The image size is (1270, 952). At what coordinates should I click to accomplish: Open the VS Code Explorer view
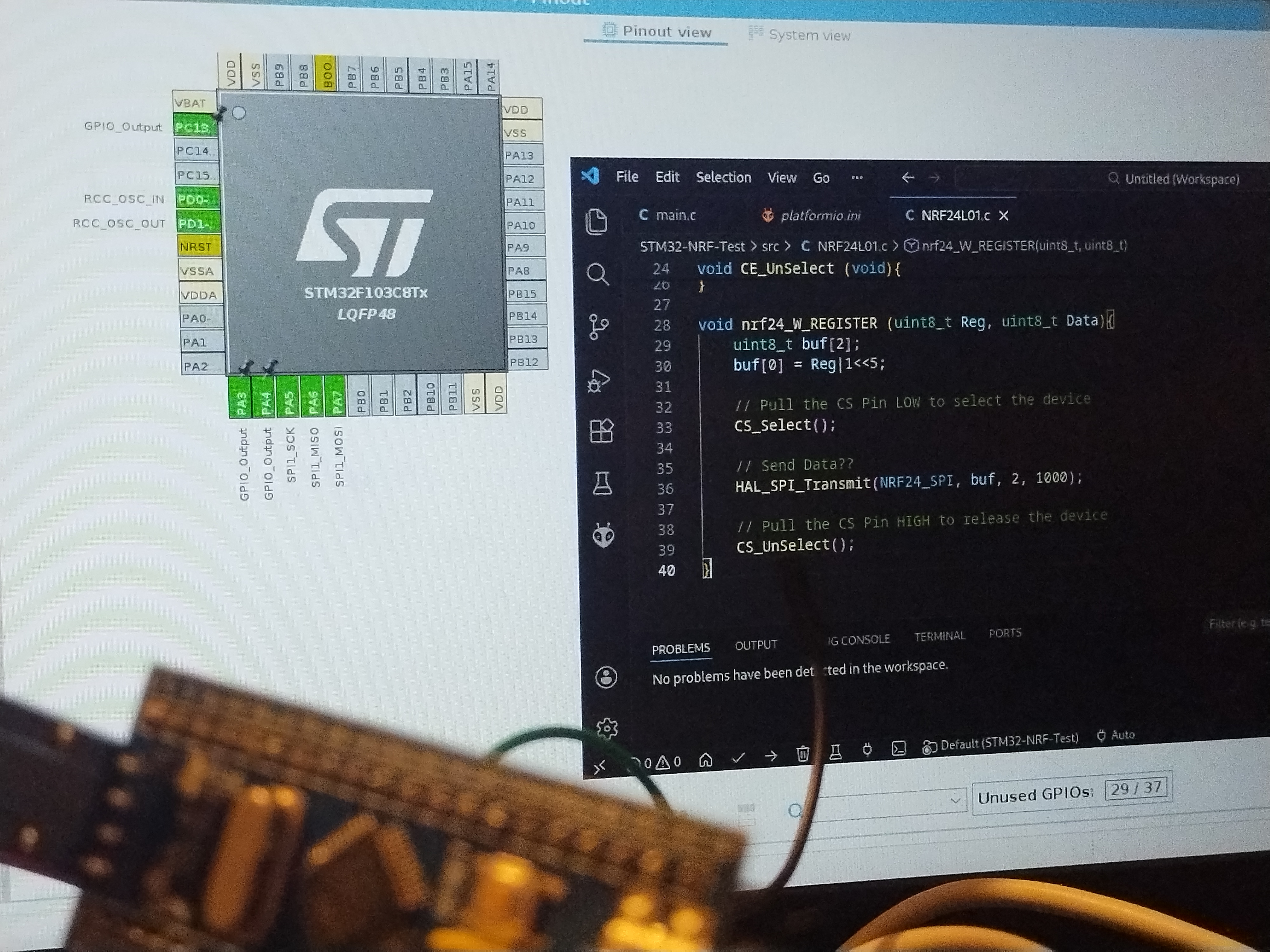coord(597,221)
